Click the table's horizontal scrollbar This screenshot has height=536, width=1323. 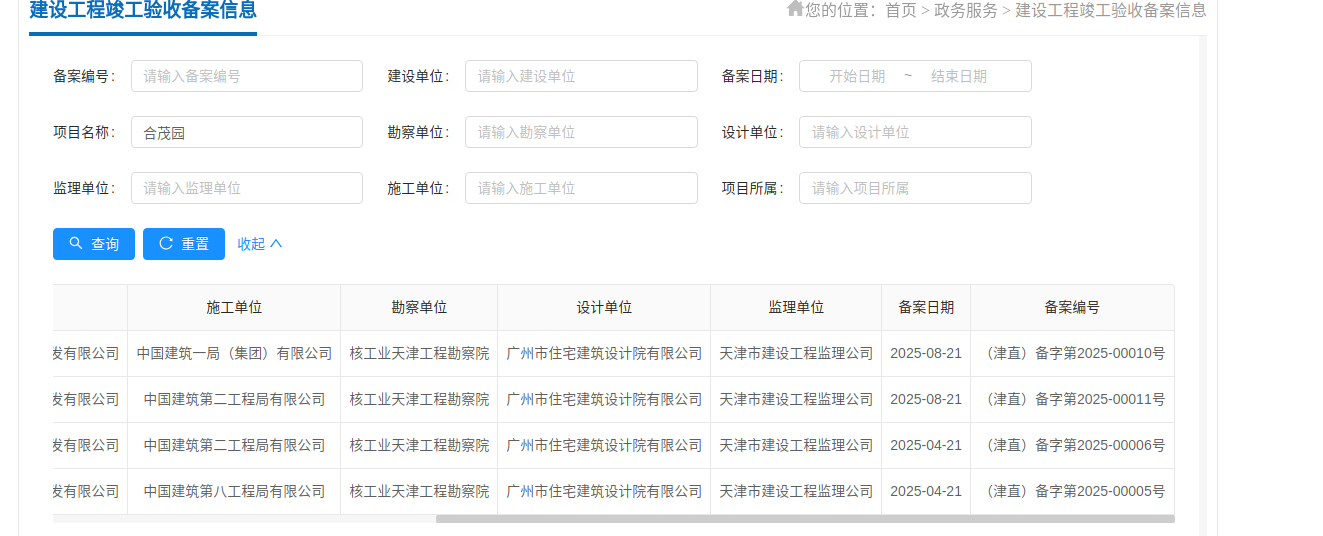(804, 519)
